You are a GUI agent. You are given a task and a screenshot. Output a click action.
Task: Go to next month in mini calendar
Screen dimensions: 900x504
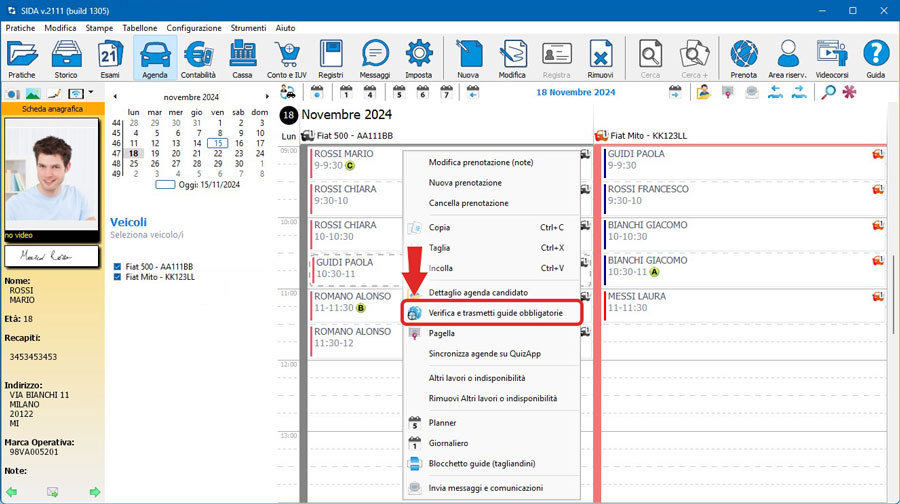(x=264, y=98)
